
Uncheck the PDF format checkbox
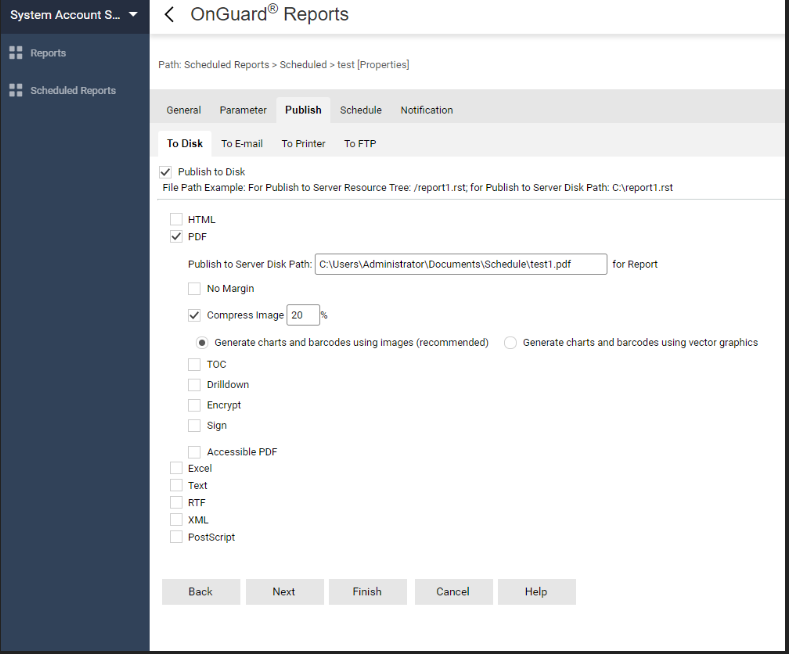click(176, 236)
